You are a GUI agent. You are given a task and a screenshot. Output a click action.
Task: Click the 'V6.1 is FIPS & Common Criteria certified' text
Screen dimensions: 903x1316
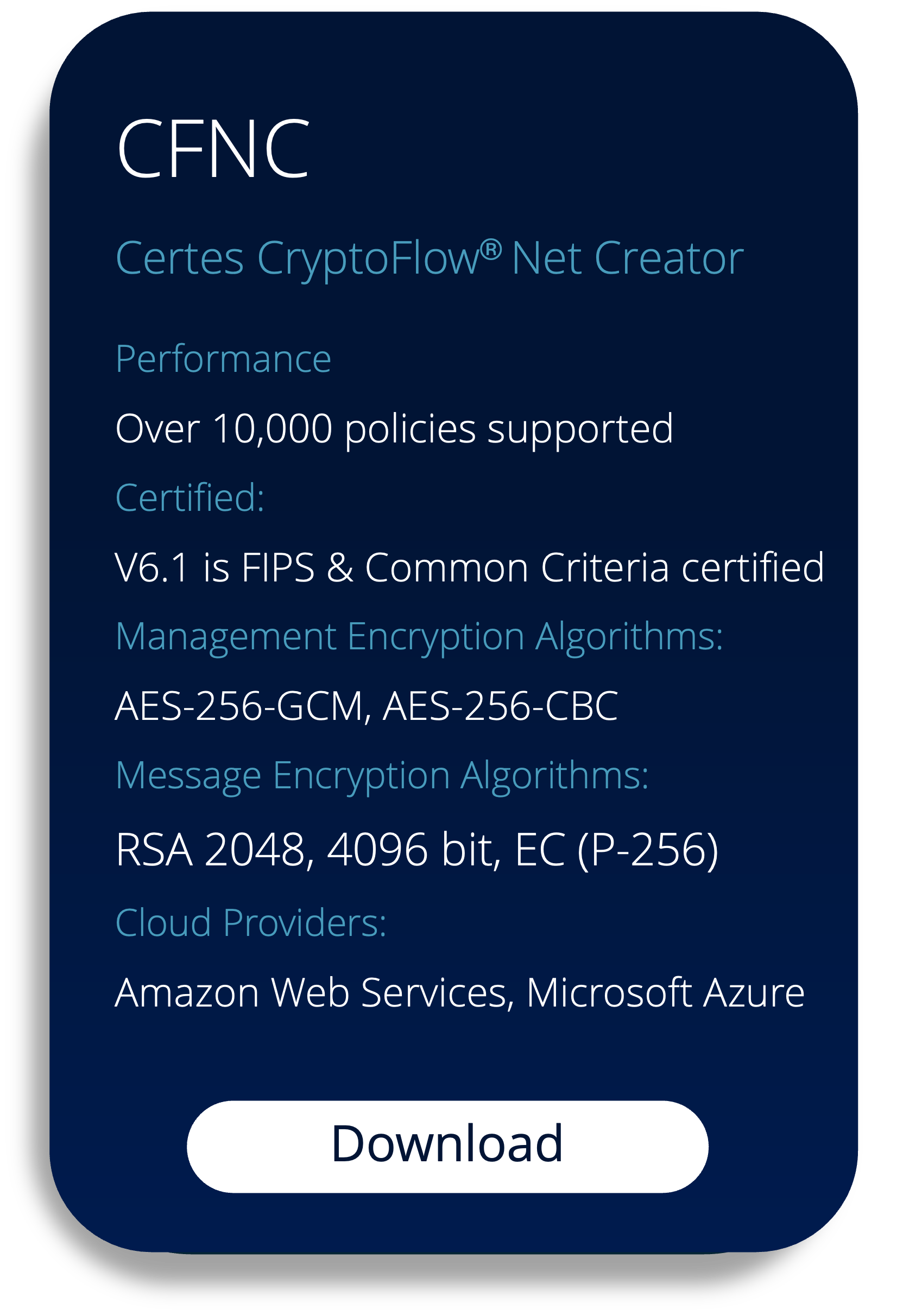(x=470, y=567)
